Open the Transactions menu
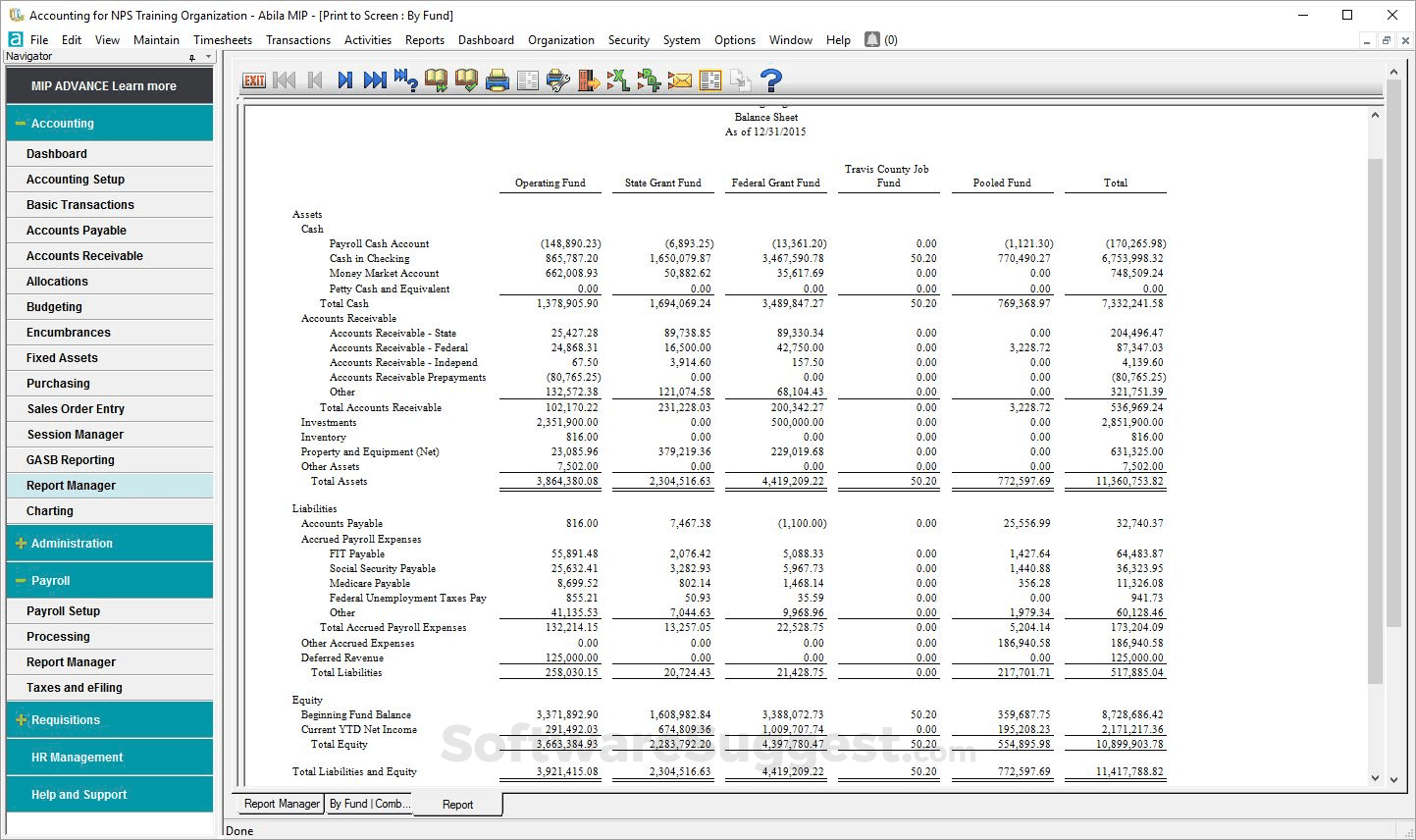The width and height of the screenshot is (1416, 840). tap(298, 40)
